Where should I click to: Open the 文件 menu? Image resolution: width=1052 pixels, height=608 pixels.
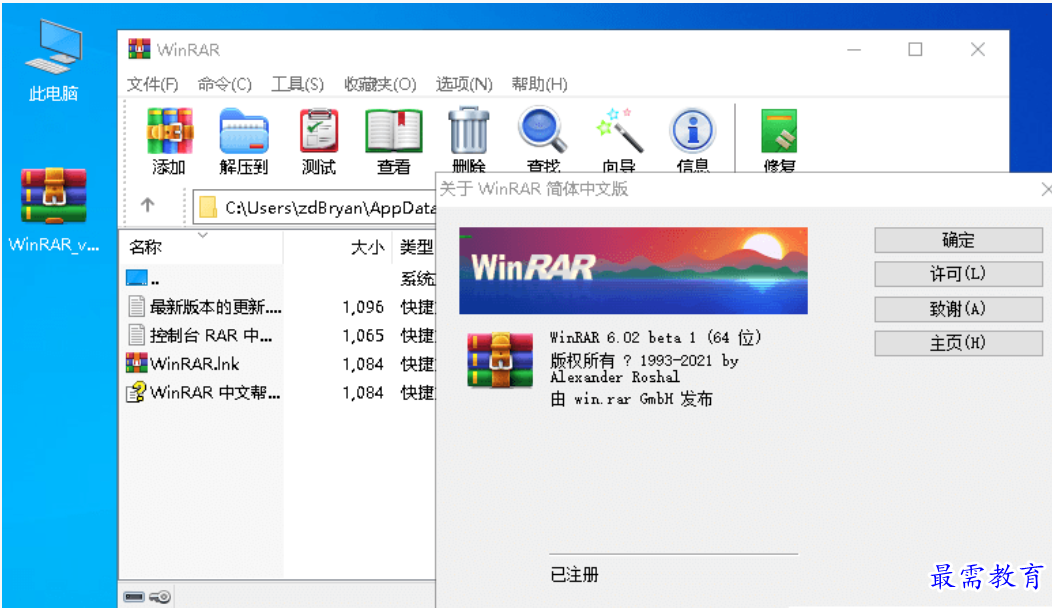point(151,84)
